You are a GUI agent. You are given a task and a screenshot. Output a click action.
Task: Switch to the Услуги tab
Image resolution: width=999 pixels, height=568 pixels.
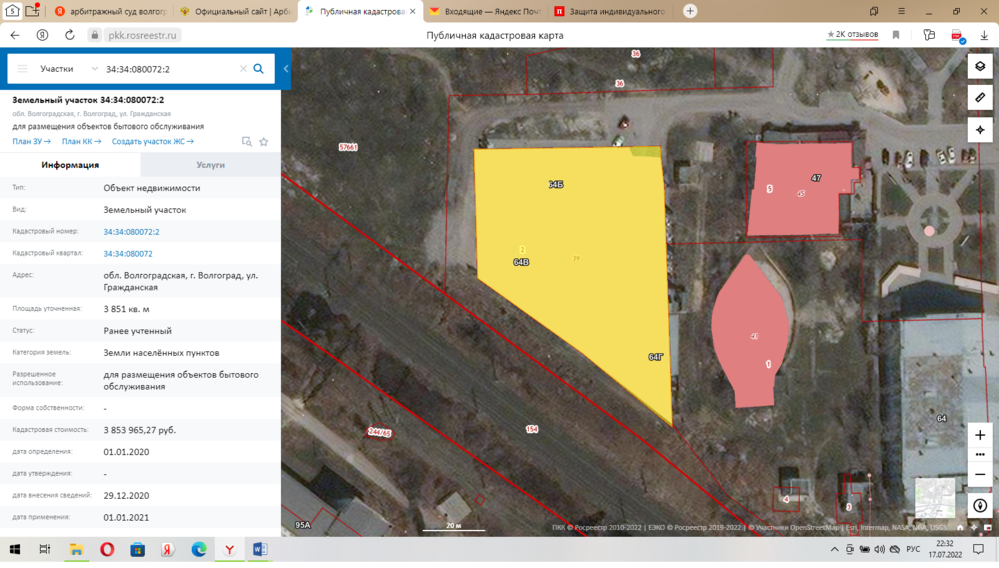[x=210, y=165]
